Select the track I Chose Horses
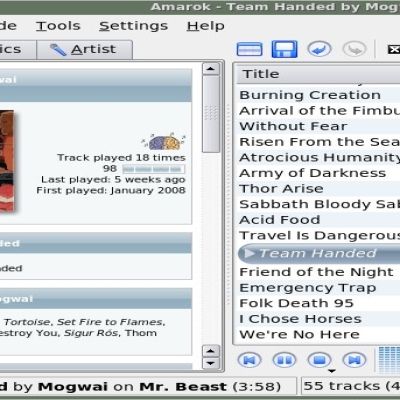The width and height of the screenshot is (400, 400). (x=318, y=319)
